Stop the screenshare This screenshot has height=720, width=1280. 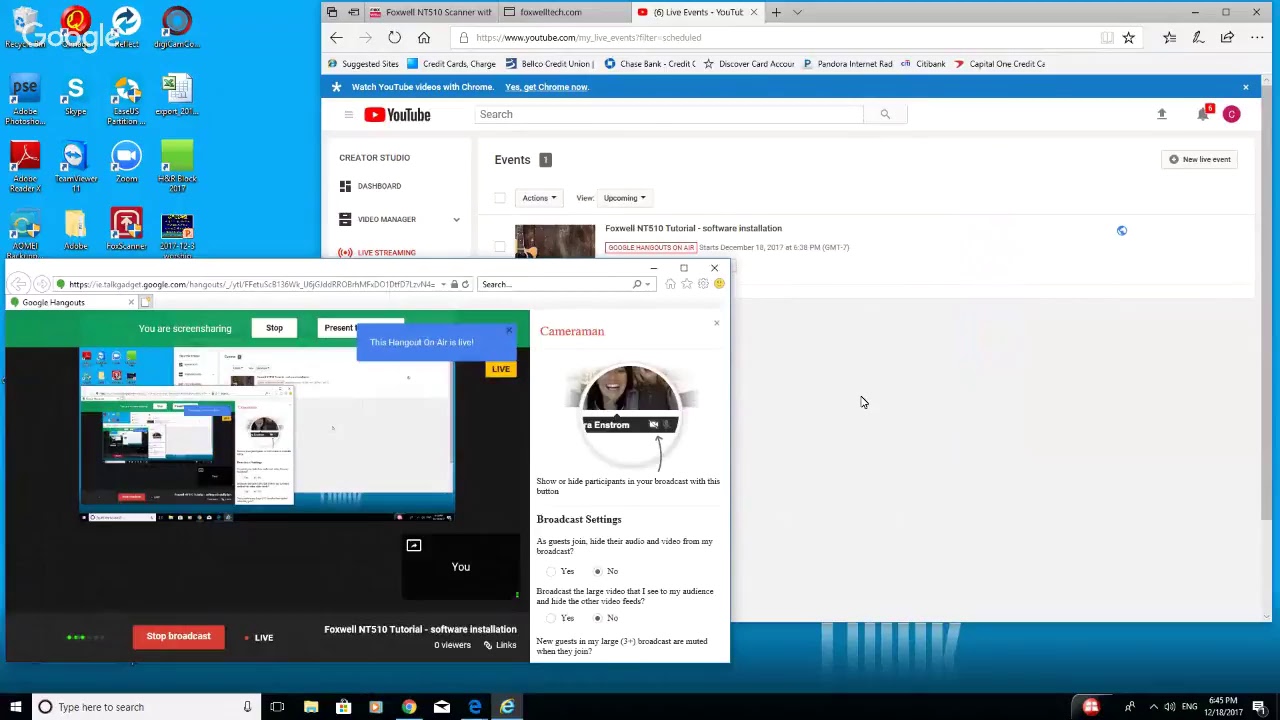point(274,328)
